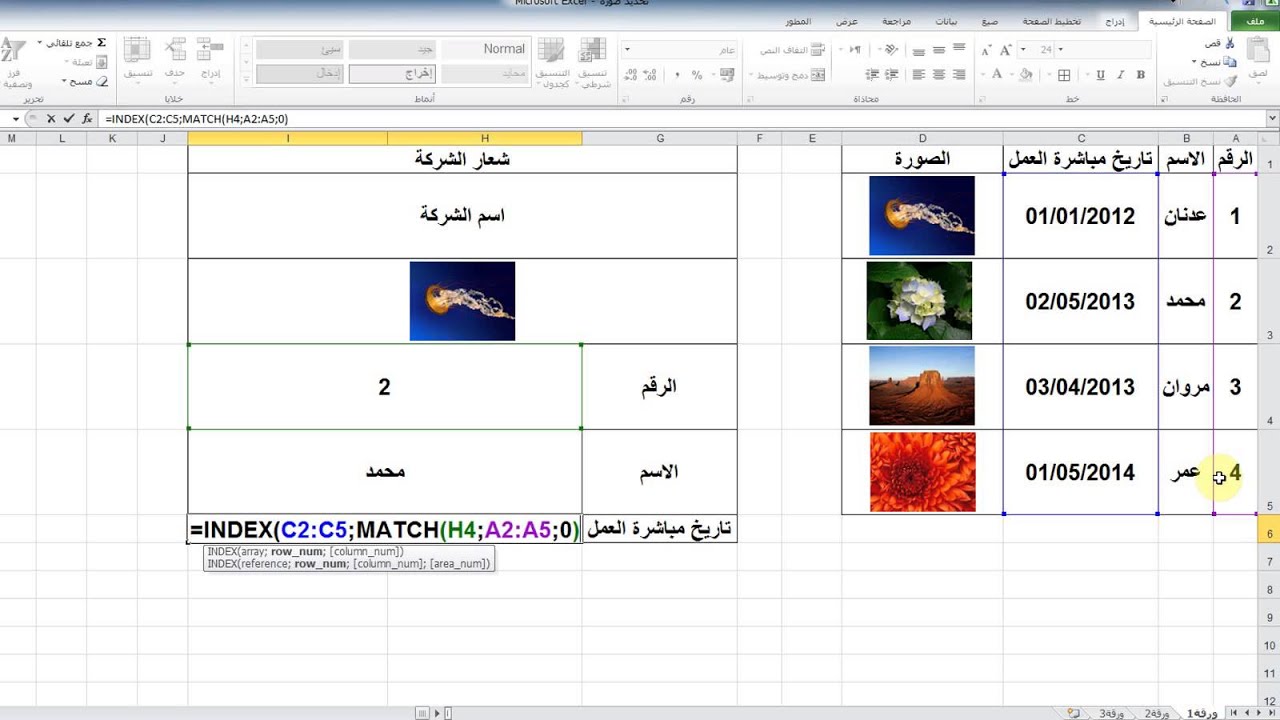
Task: Switch to Developer (المطور) tab
Action: click(x=798, y=21)
